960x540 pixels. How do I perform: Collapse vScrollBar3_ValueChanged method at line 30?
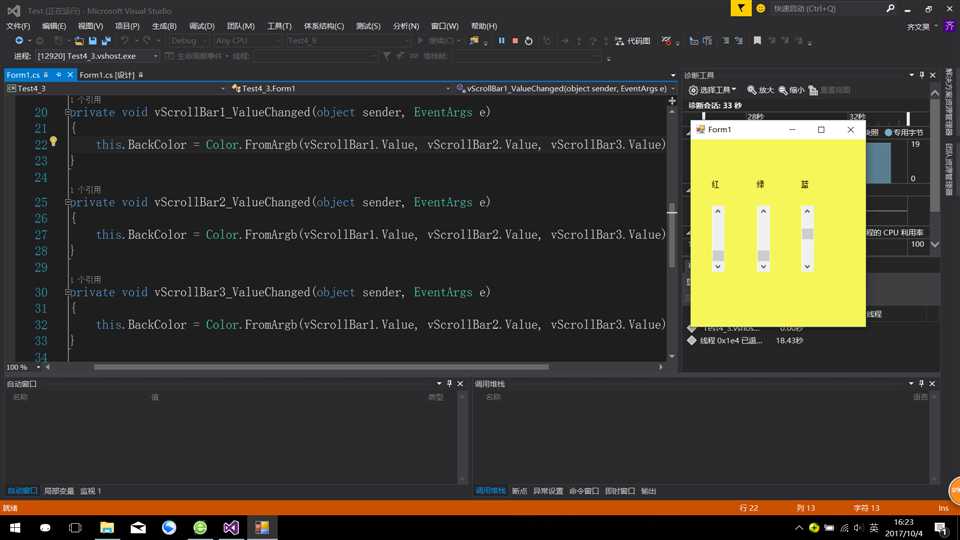pos(68,292)
